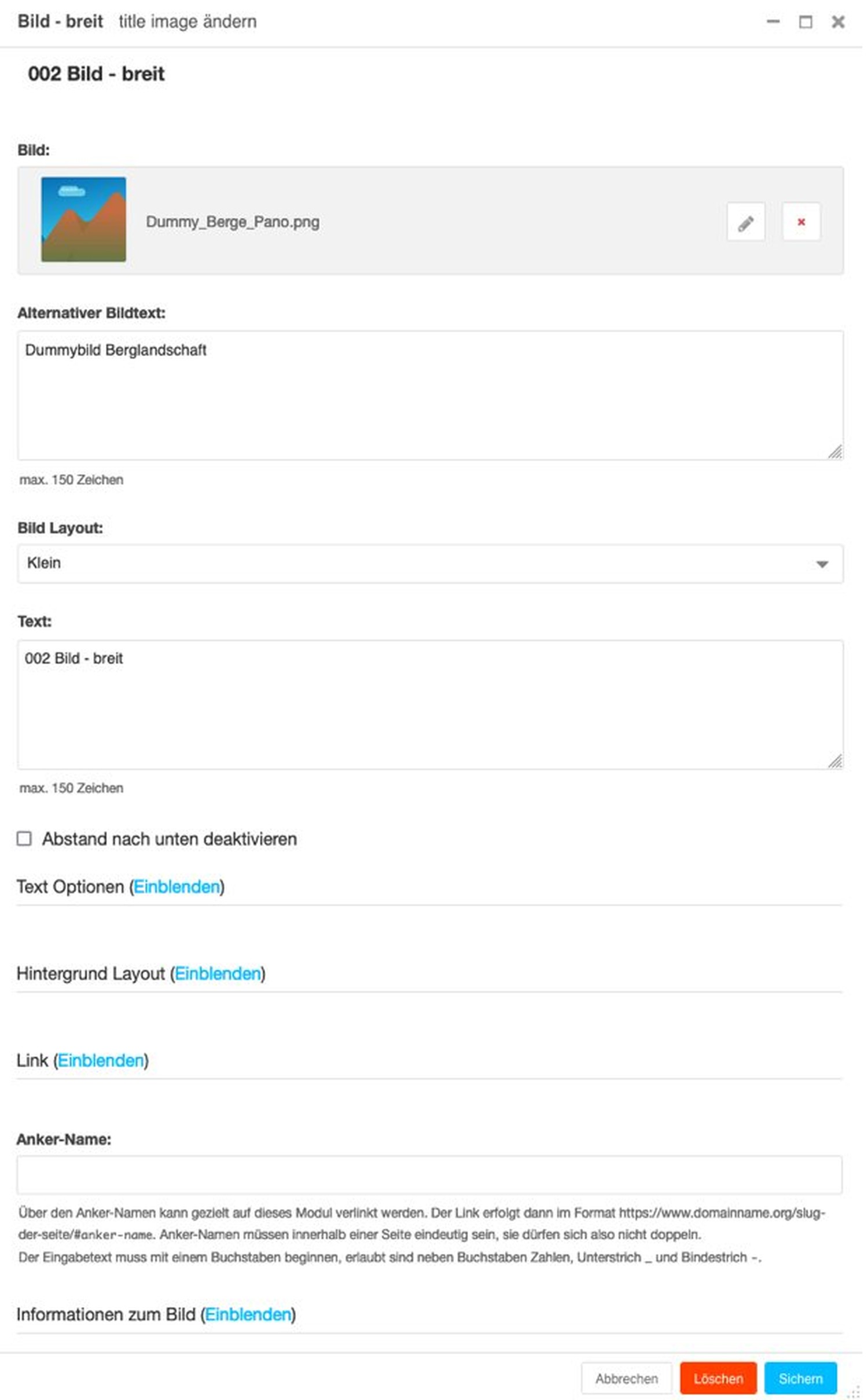The width and height of the screenshot is (868, 1400).
Task: Click the pencil edit icon for Dummy_Berge_Pano.png
Action: pos(745,222)
